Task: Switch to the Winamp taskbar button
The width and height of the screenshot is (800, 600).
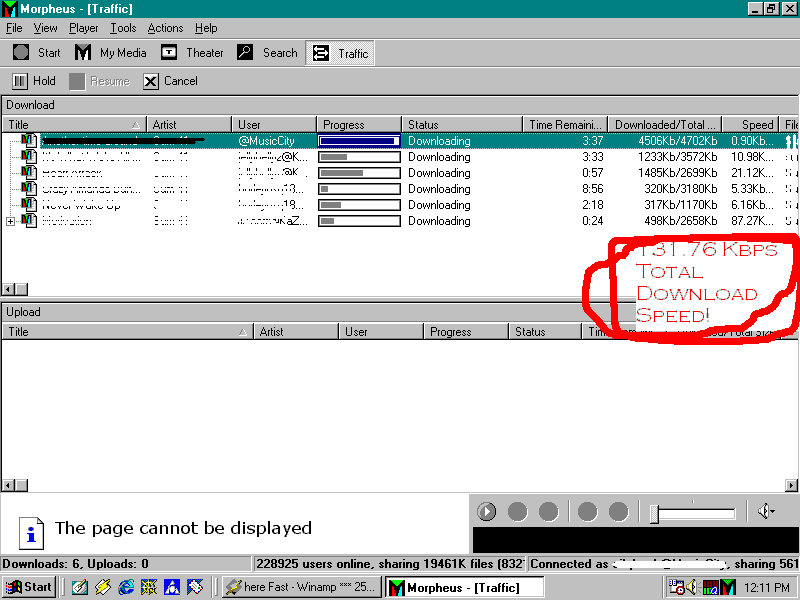Action: (x=302, y=587)
